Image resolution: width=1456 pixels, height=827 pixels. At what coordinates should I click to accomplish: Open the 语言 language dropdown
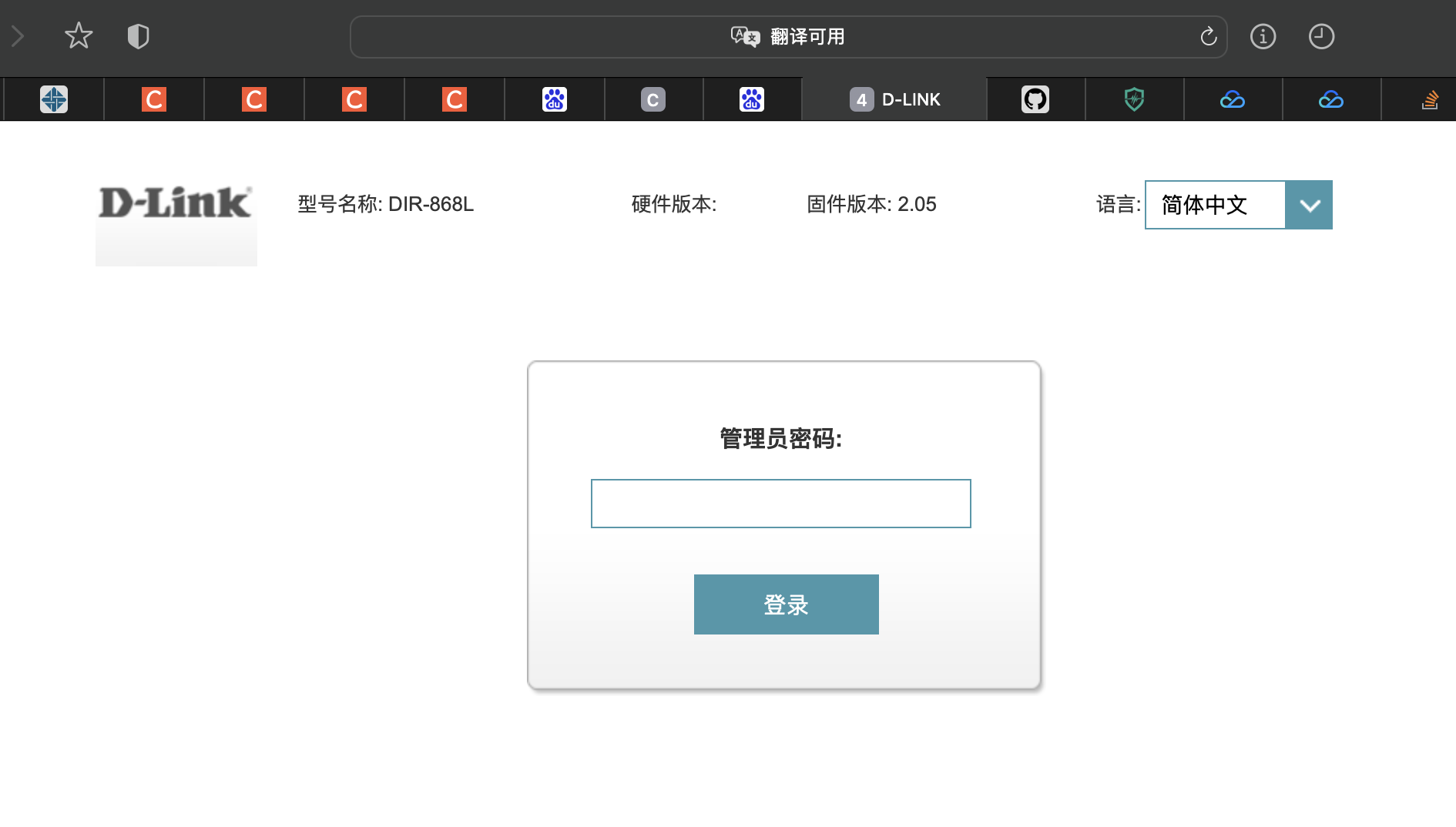1238,205
